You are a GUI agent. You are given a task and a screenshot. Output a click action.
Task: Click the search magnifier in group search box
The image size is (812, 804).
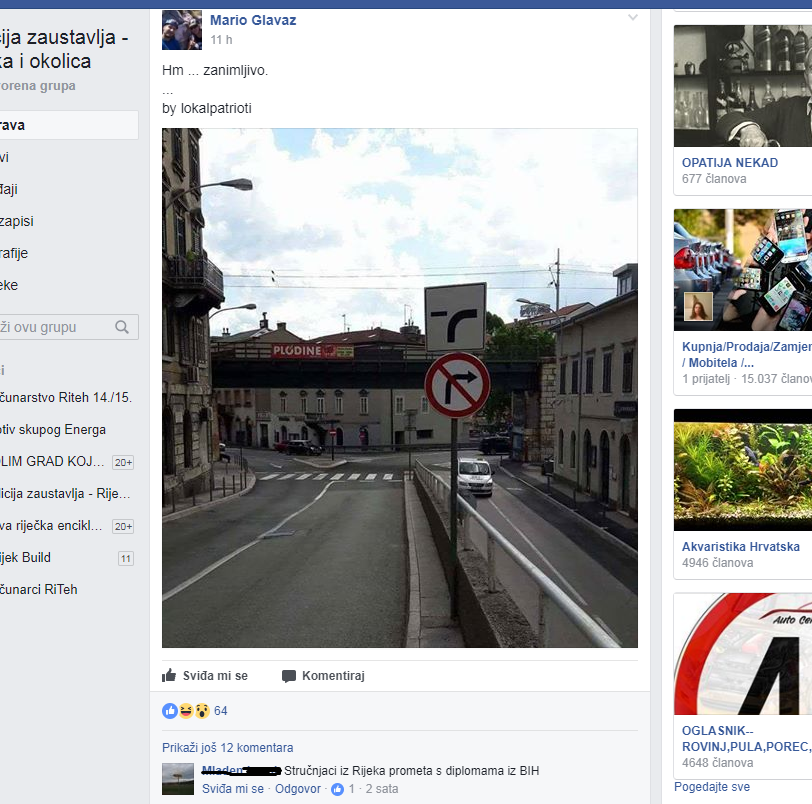pos(122,327)
